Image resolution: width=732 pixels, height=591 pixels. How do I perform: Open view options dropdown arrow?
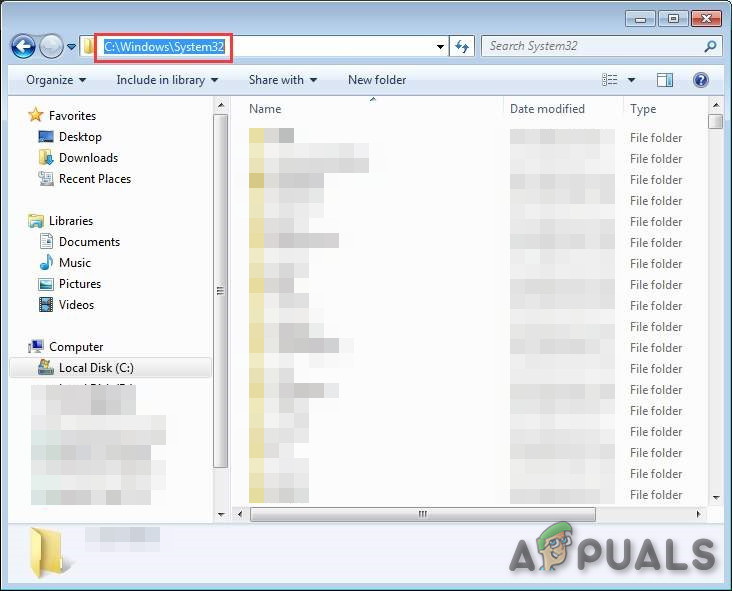pos(631,80)
